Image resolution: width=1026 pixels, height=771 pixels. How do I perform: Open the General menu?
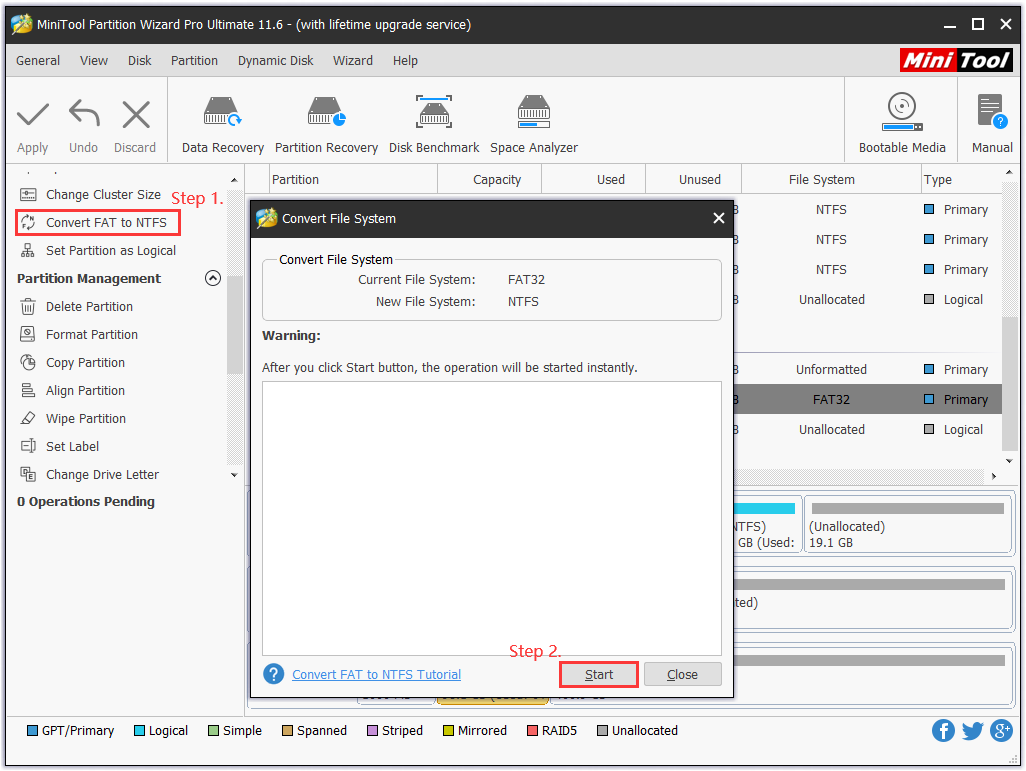38,60
